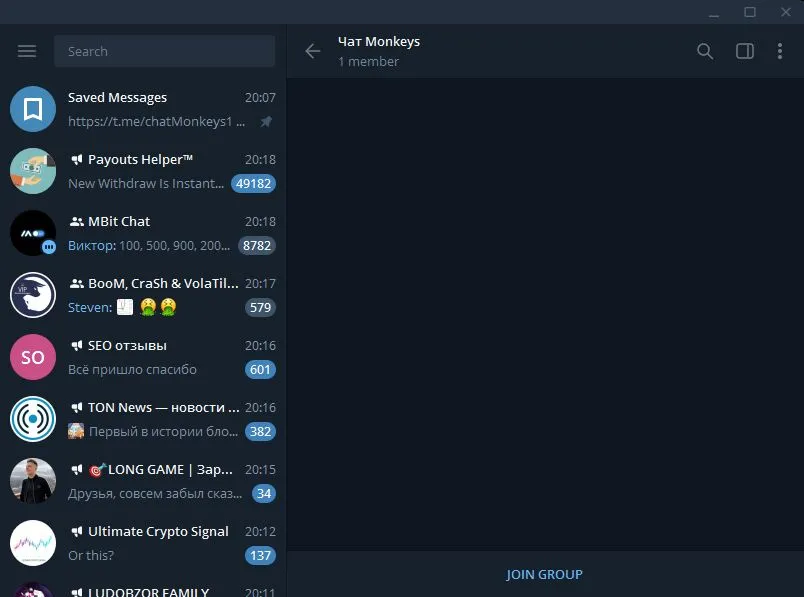Click the group icon beside MBit Chat
This screenshot has width=804, height=597.
(76, 222)
